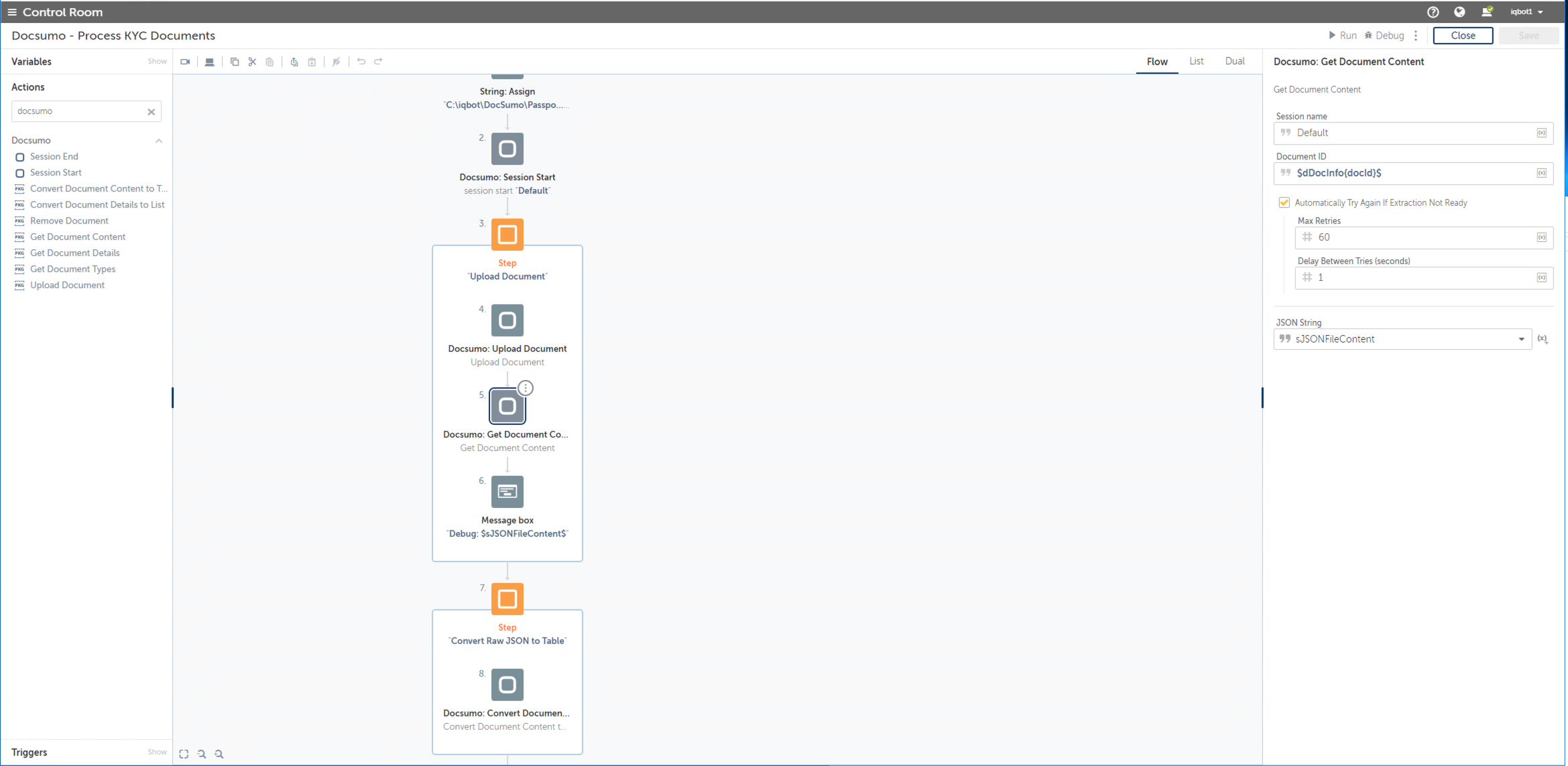The height and width of the screenshot is (766, 1568).
Task: Click the Session Start action checkbox icon
Action: [x=20, y=173]
